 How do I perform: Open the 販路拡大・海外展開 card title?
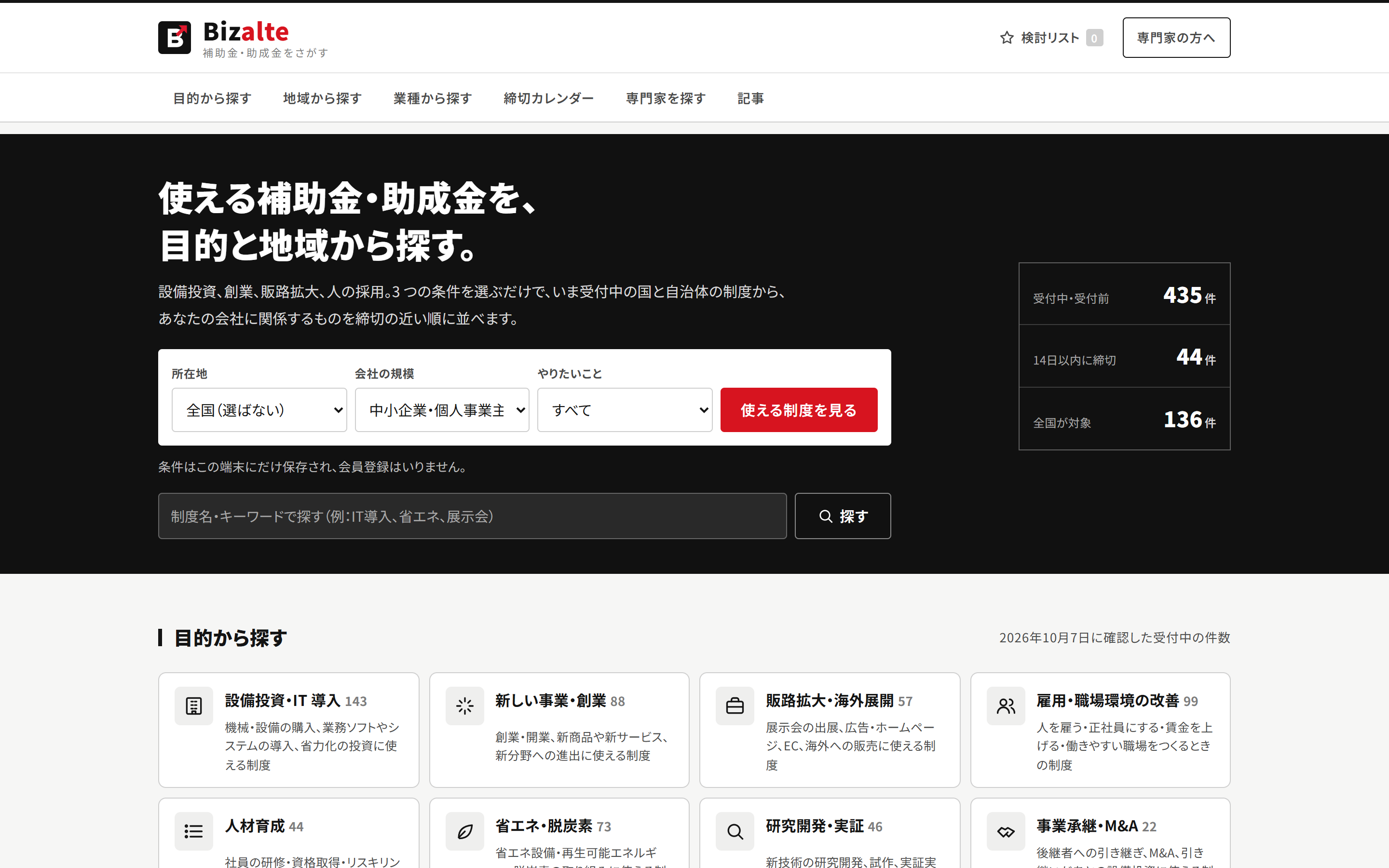click(830, 700)
